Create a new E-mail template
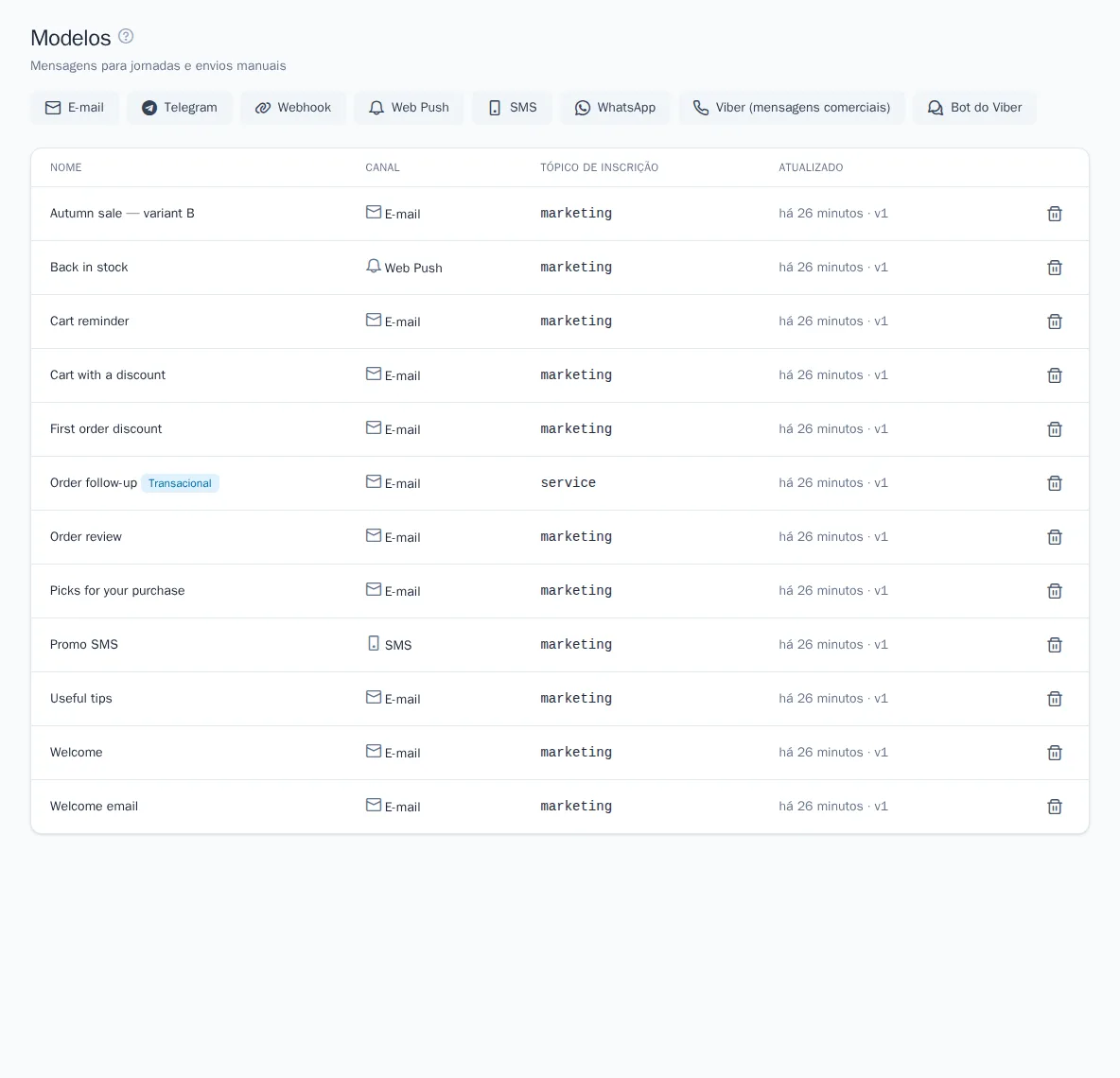The height and width of the screenshot is (1078, 1120). [x=75, y=108]
